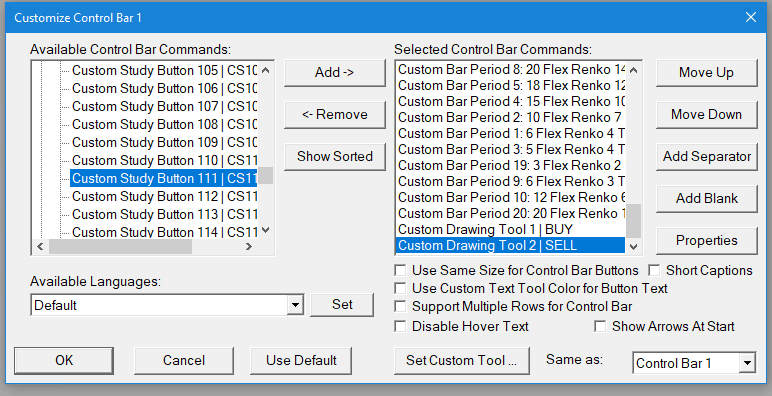Click the Add Separator button
This screenshot has height=396, width=772.
tap(707, 157)
